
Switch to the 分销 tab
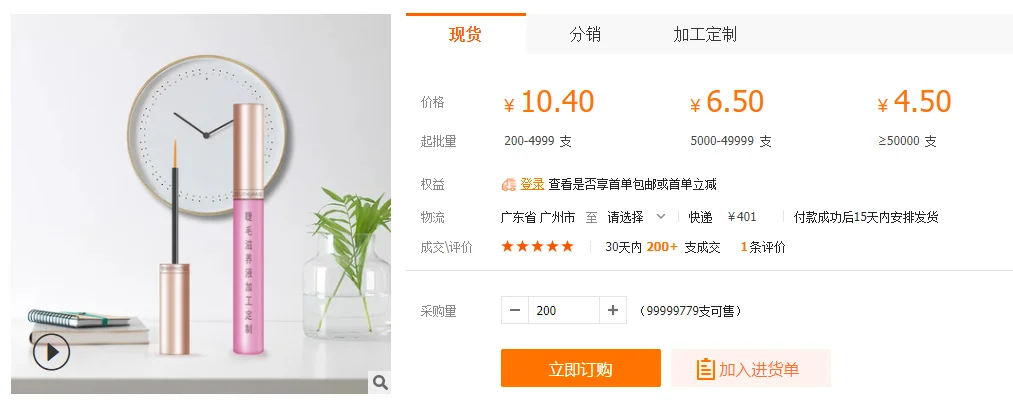coord(585,34)
